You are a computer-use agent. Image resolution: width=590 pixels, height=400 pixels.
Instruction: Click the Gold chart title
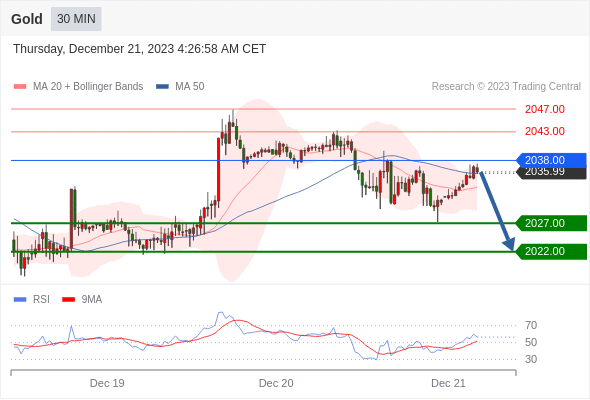(x=27, y=19)
